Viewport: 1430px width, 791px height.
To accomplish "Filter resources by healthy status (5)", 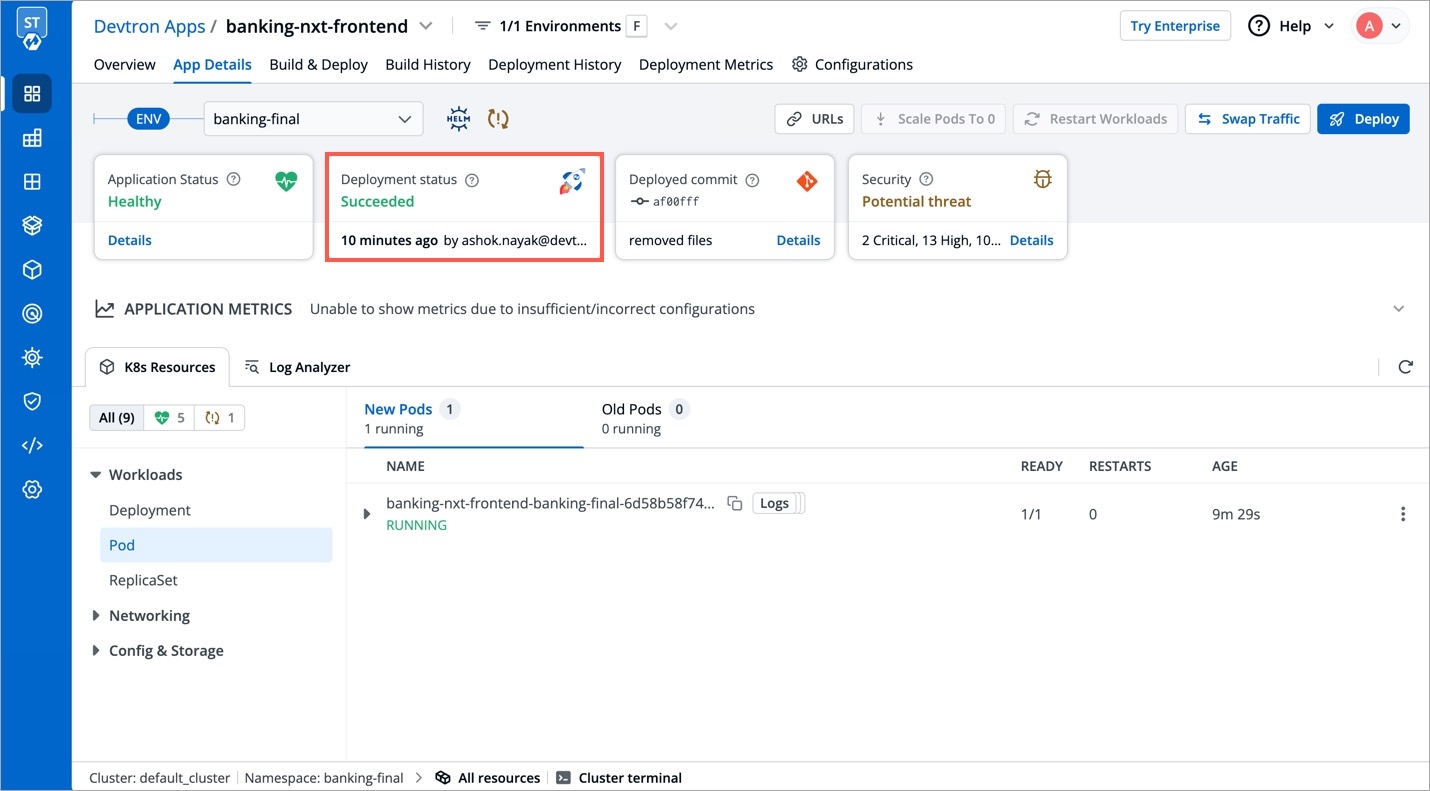I will (x=169, y=418).
